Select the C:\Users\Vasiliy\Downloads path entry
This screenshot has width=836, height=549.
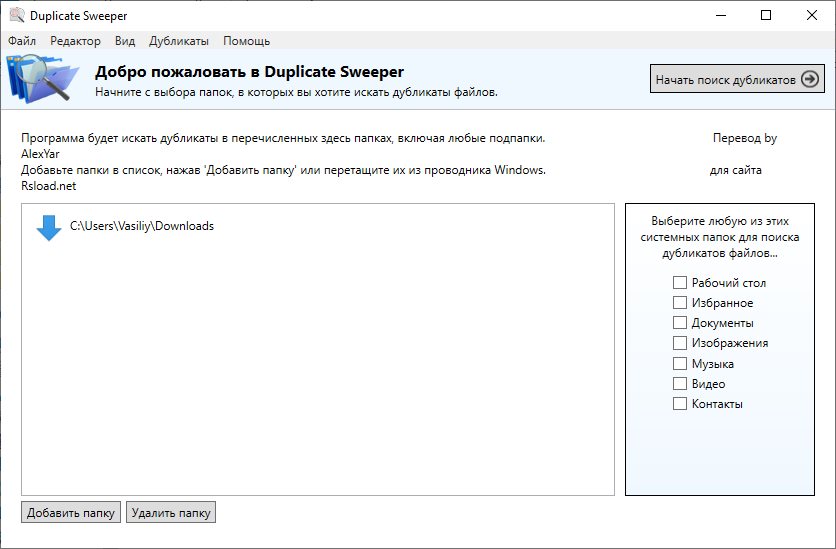coord(142,226)
